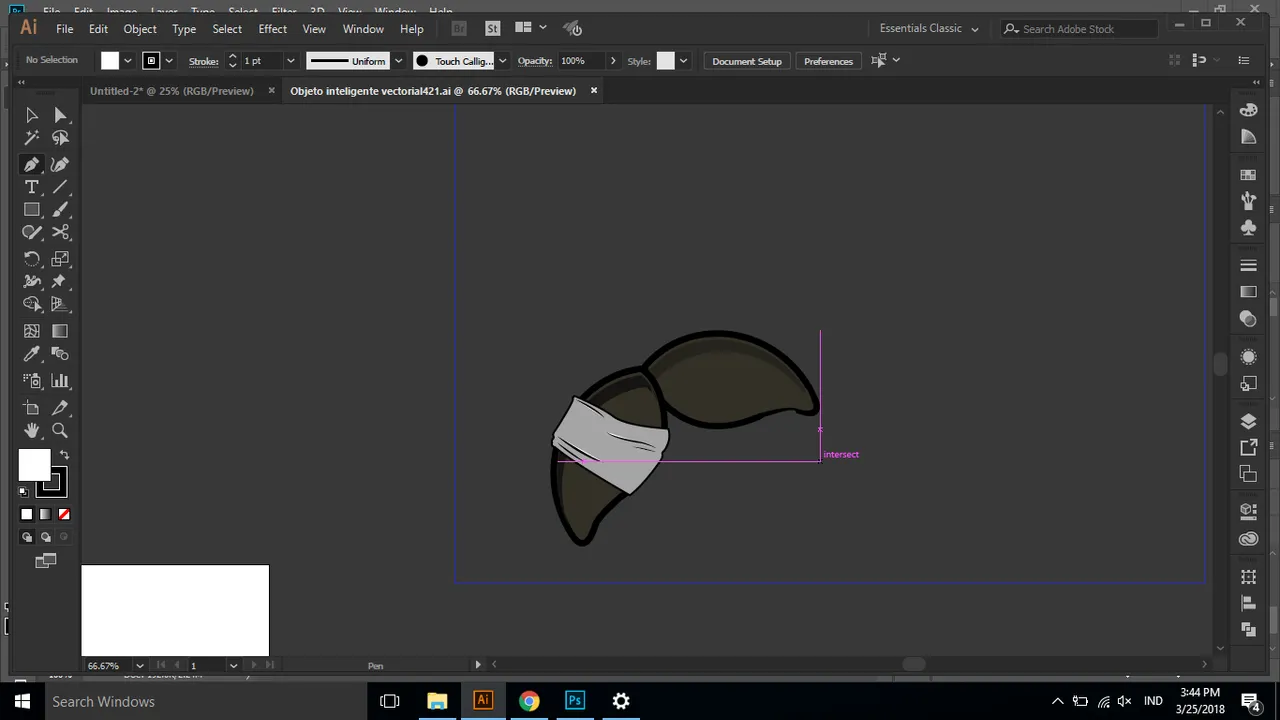
Task: Click Document Setup button
Action: click(x=747, y=61)
